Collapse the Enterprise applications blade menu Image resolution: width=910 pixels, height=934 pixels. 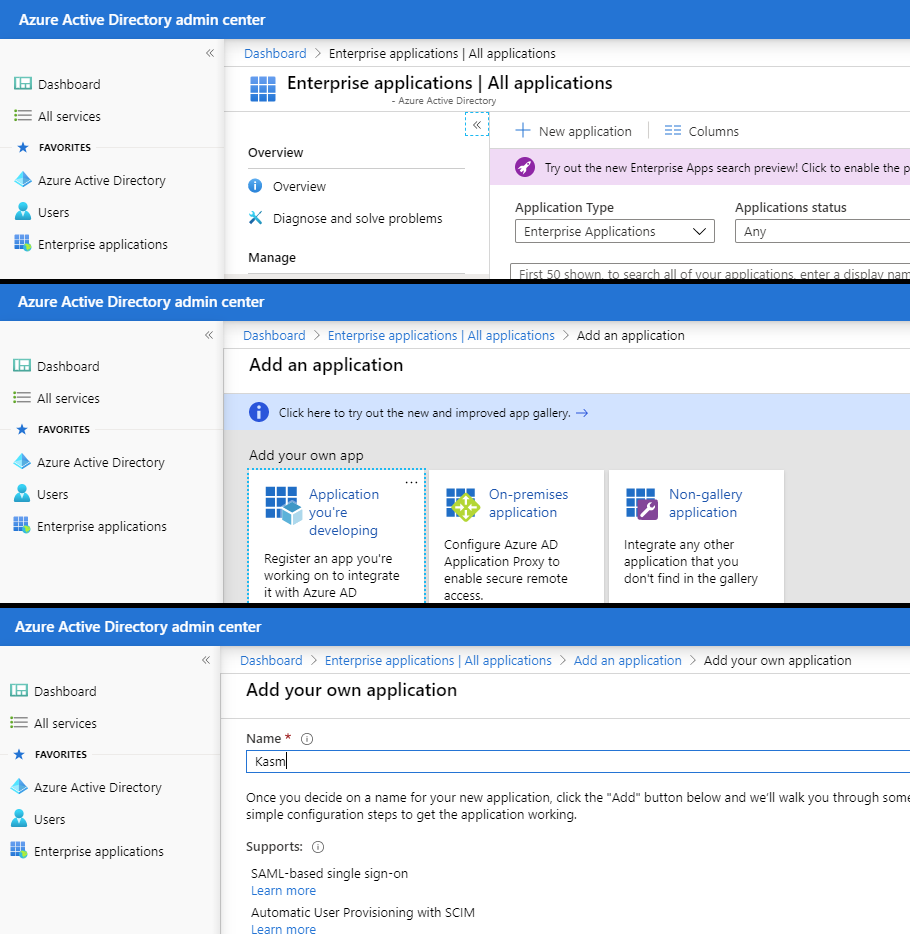pyautogui.click(x=477, y=124)
